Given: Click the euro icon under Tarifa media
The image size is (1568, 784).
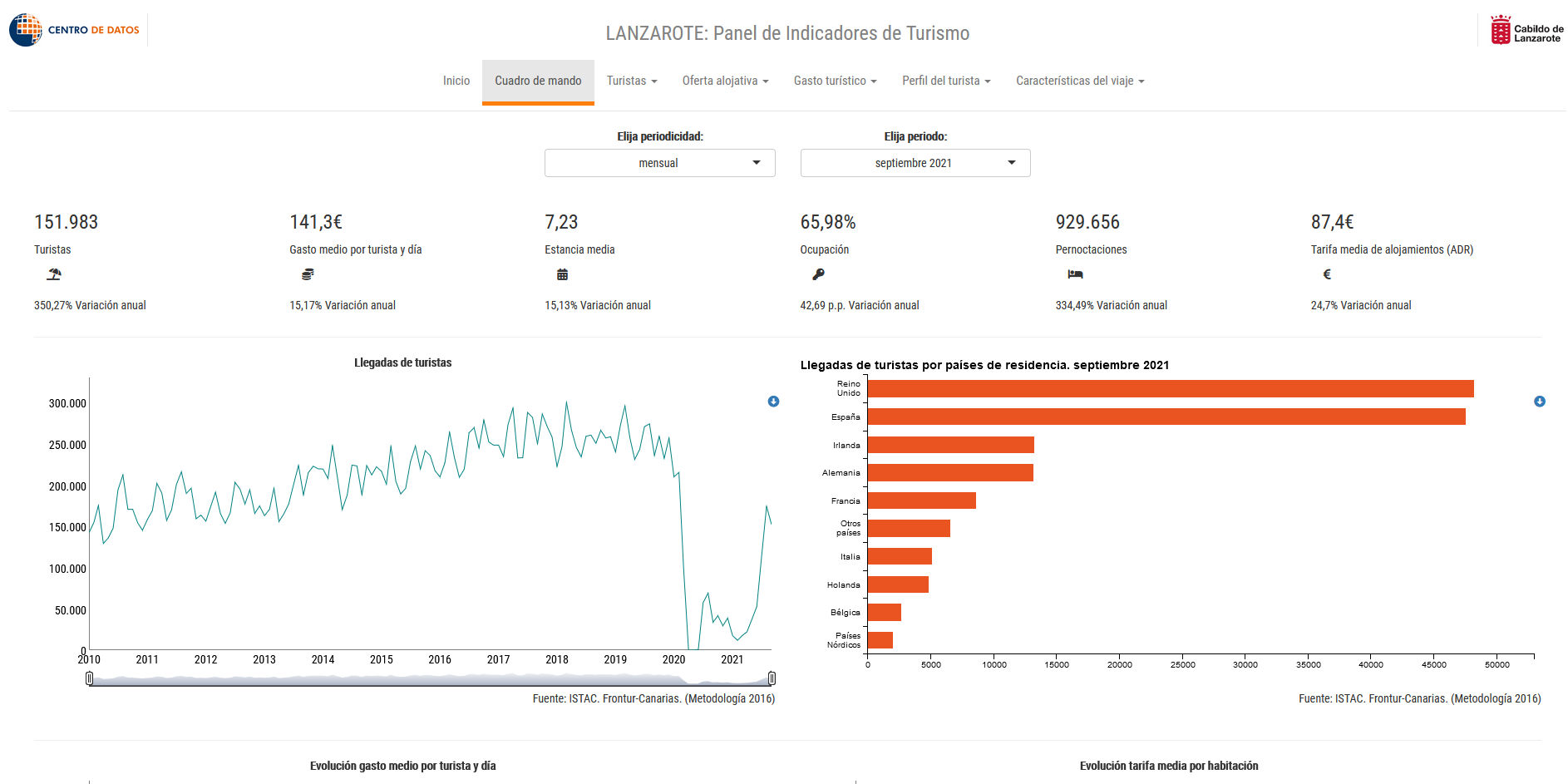Looking at the screenshot, I should click(1327, 274).
